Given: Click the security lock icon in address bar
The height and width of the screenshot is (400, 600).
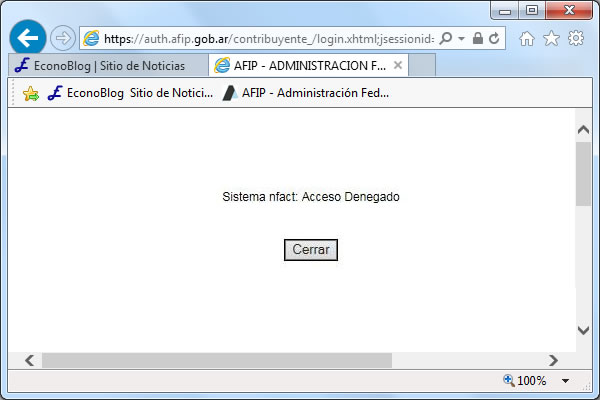Looking at the screenshot, I should (x=478, y=38).
